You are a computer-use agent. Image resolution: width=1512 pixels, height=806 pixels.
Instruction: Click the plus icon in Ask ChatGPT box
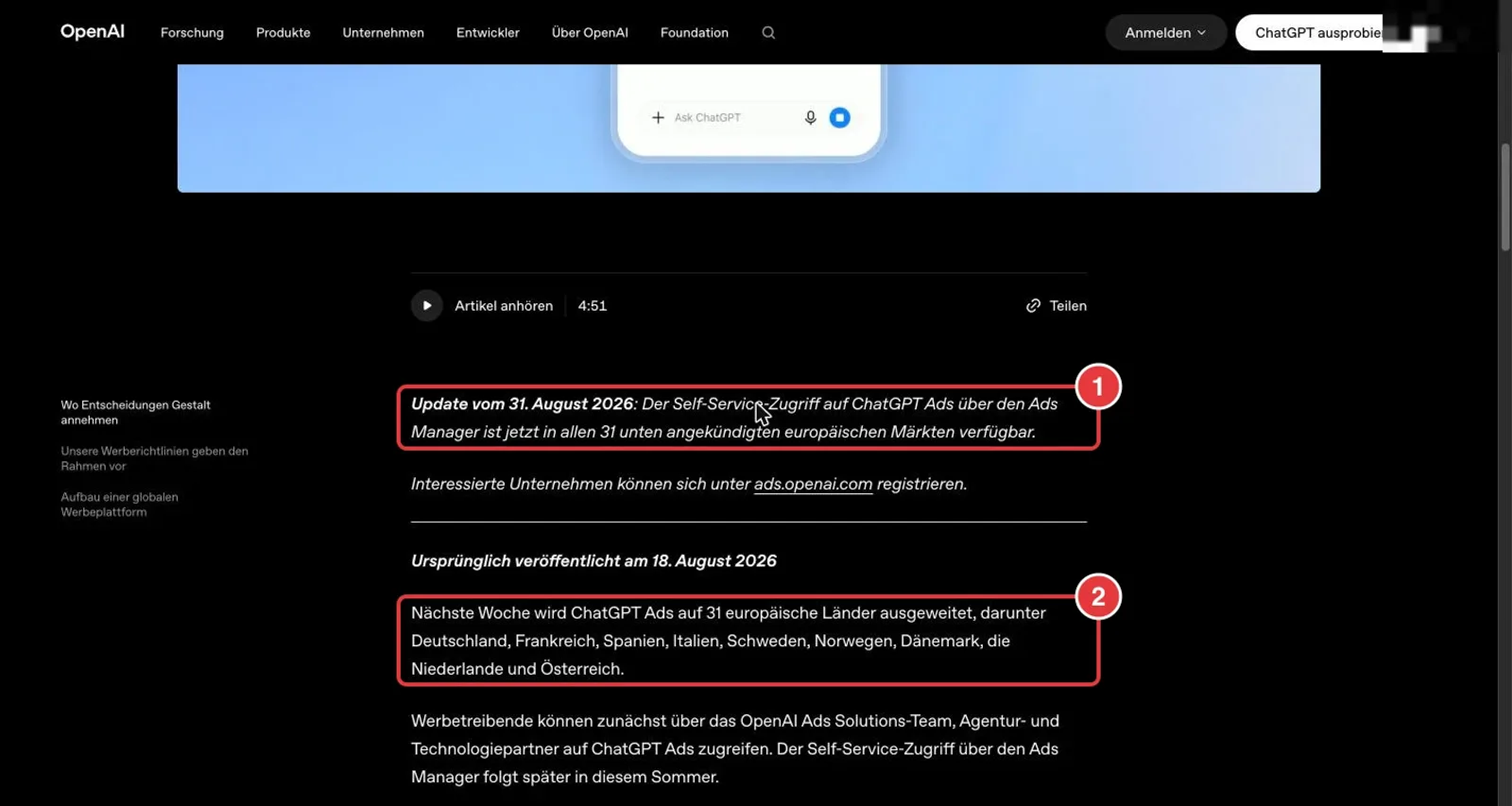tap(658, 117)
